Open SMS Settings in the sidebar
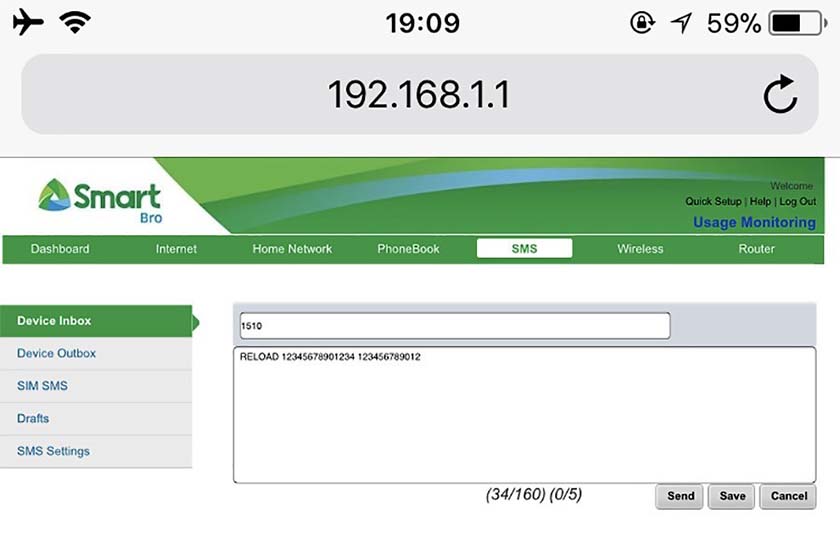840x546 pixels. tap(96, 451)
